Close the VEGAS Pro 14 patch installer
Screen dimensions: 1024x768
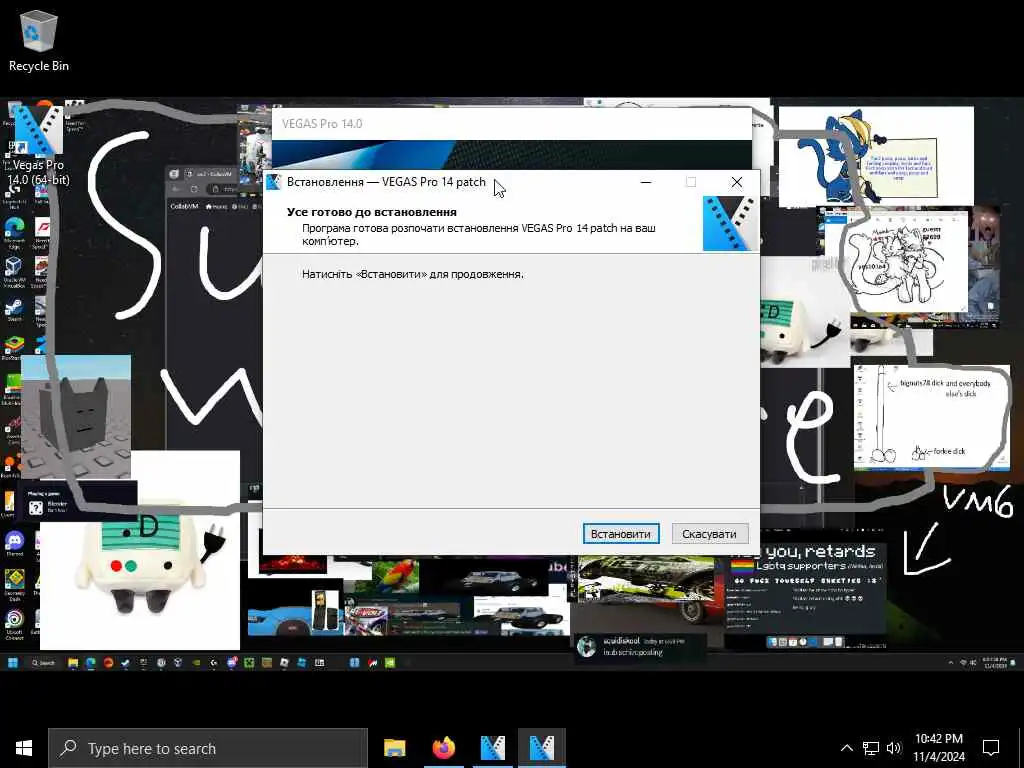[x=737, y=182]
